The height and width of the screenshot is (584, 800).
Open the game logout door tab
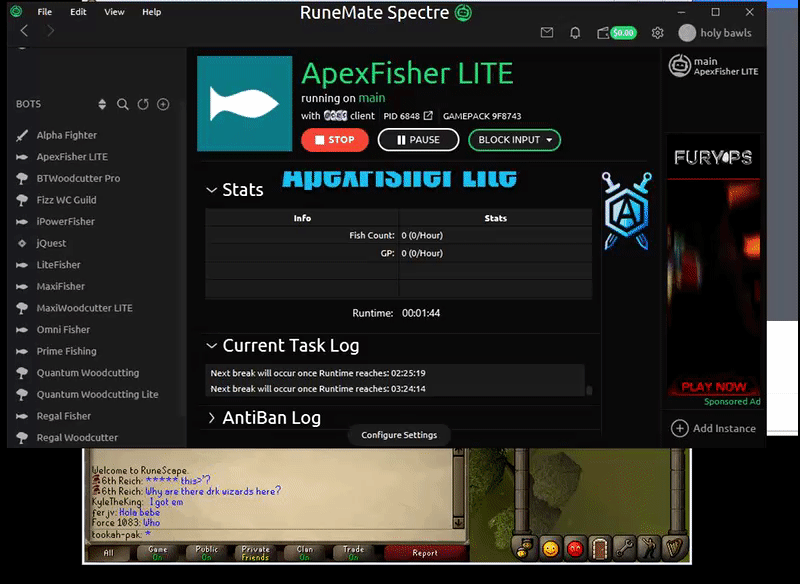click(x=599, y=549)
